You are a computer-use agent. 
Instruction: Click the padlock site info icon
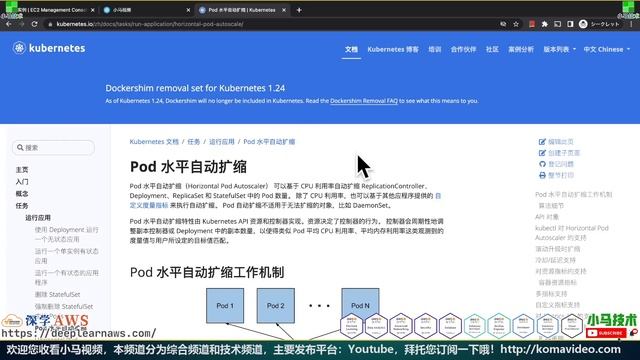coord(50,24)
